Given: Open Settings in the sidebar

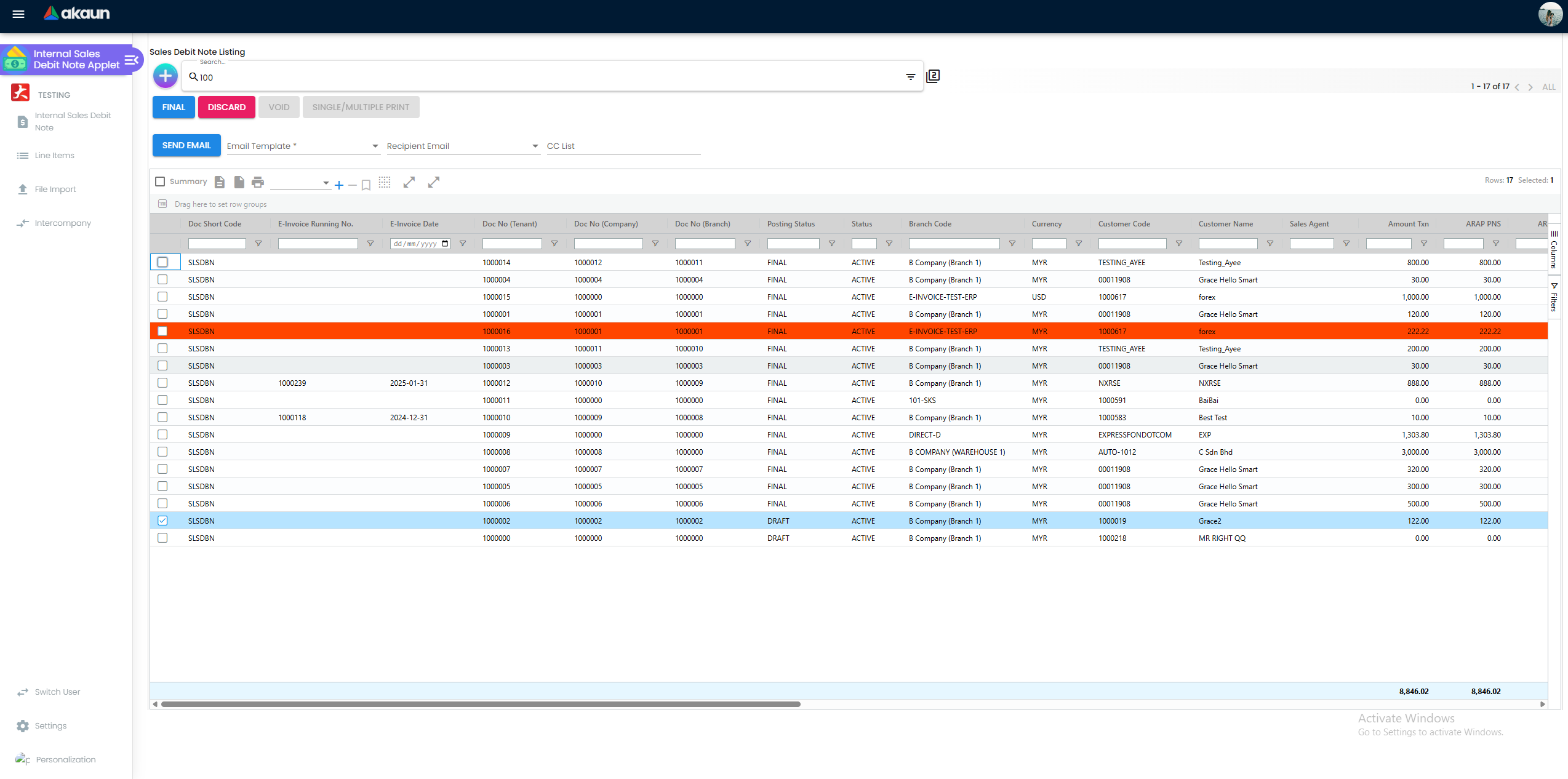Looking at the screenshot, I should click(50, 726).
